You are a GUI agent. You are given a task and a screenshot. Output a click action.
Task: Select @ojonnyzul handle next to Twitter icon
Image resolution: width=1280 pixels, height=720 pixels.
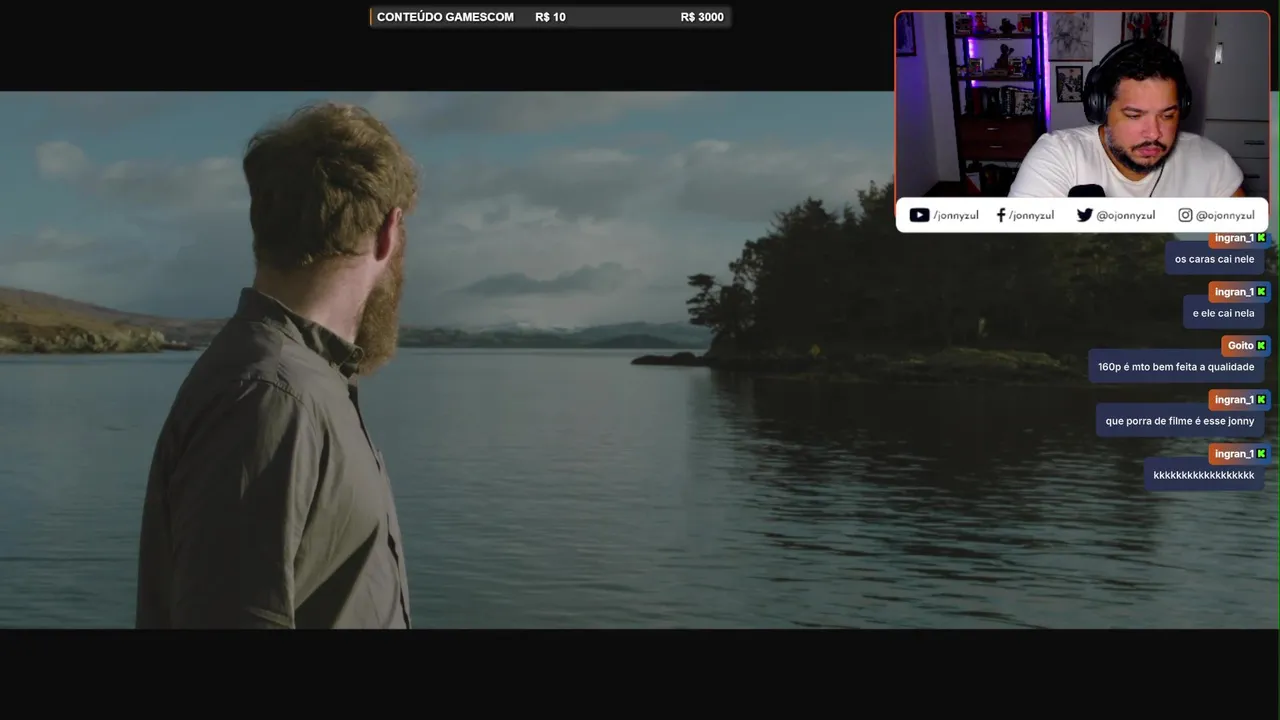1125,216
